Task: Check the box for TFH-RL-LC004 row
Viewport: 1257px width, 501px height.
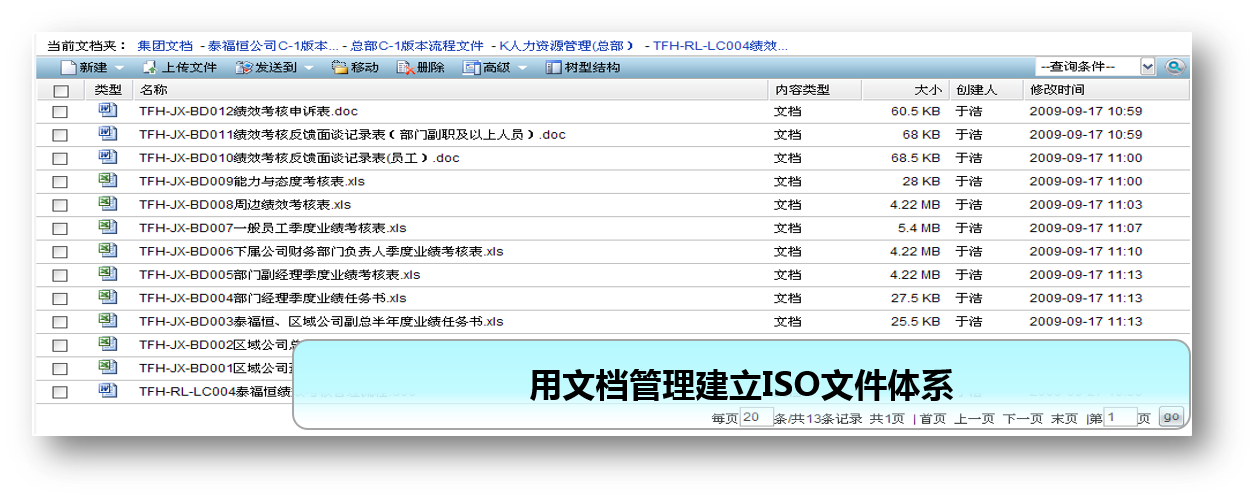Action: tap(60, 393)
